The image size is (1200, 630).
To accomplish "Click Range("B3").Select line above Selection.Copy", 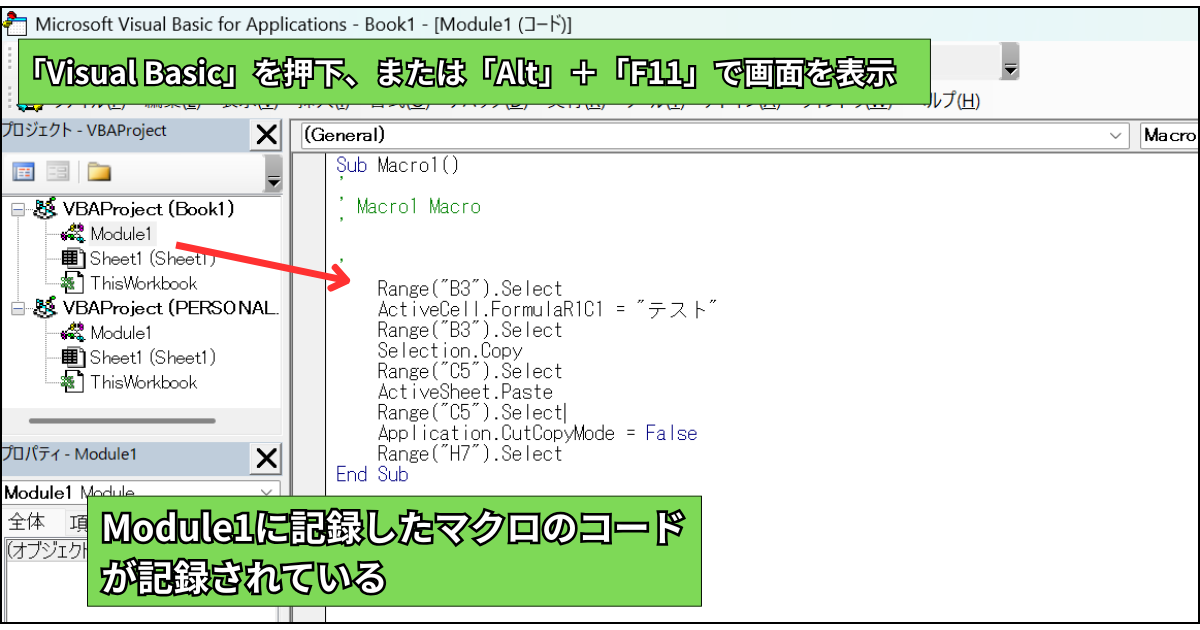I will tap(470, 330).
